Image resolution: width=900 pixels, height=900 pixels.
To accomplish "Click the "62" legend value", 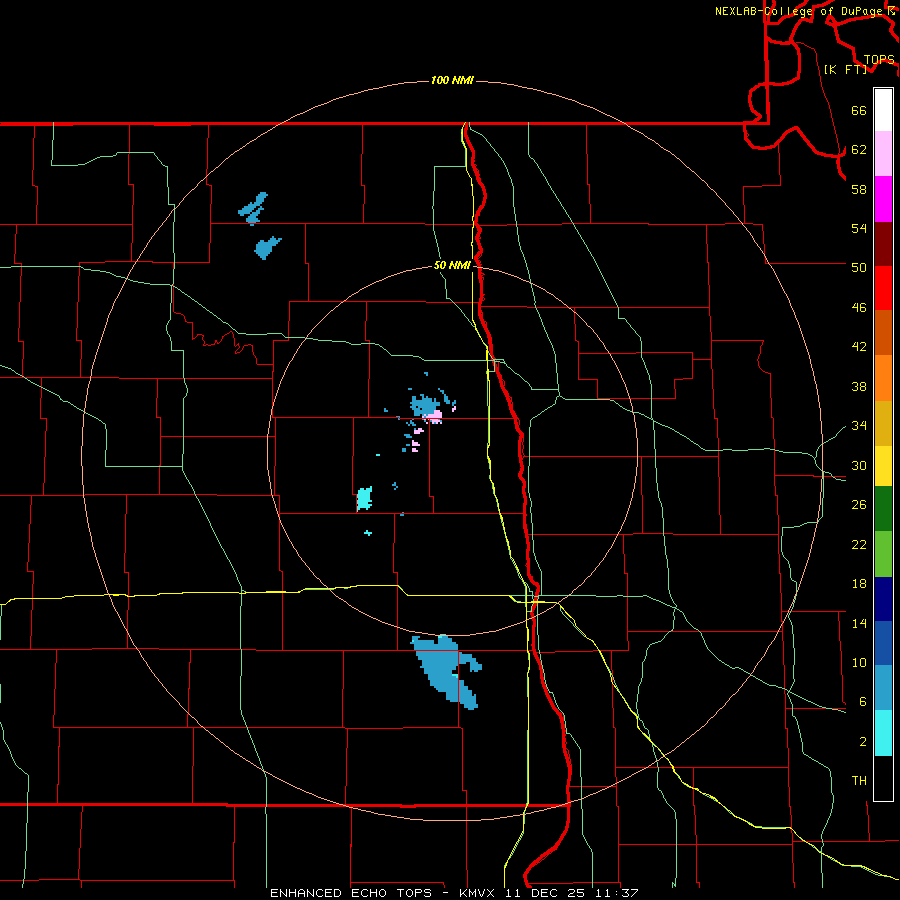I will point(859,150).
